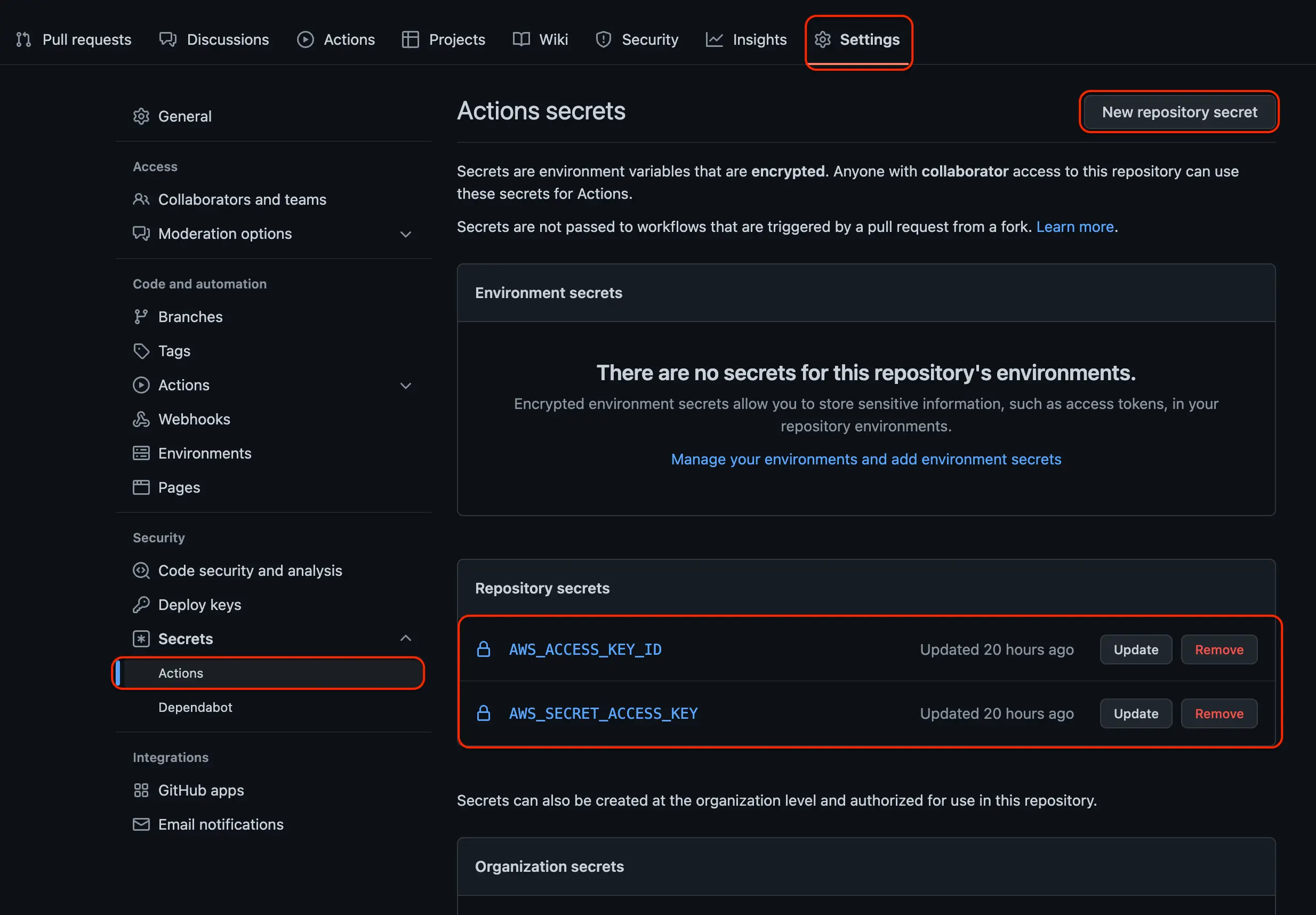The width and height of the screenshot is (1316, 915).
Task: Click the Tags label icon
Action: pos(141,351)
